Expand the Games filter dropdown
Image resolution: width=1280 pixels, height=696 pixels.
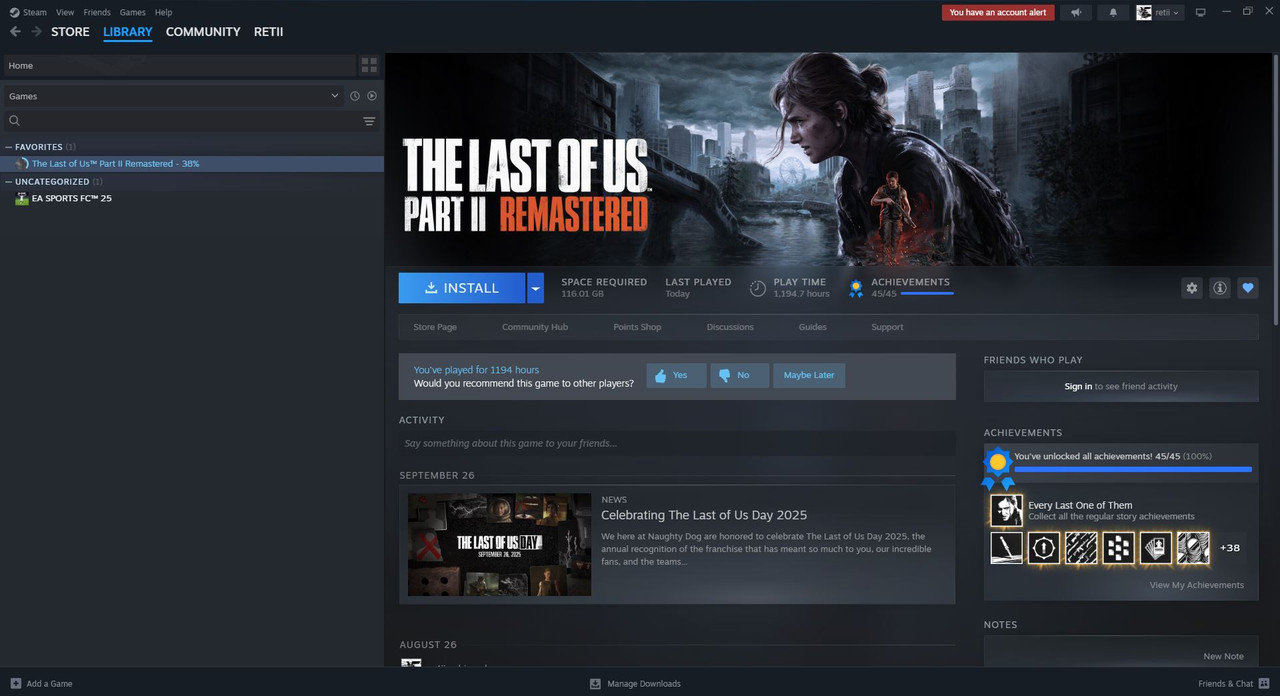coord(172,96)
